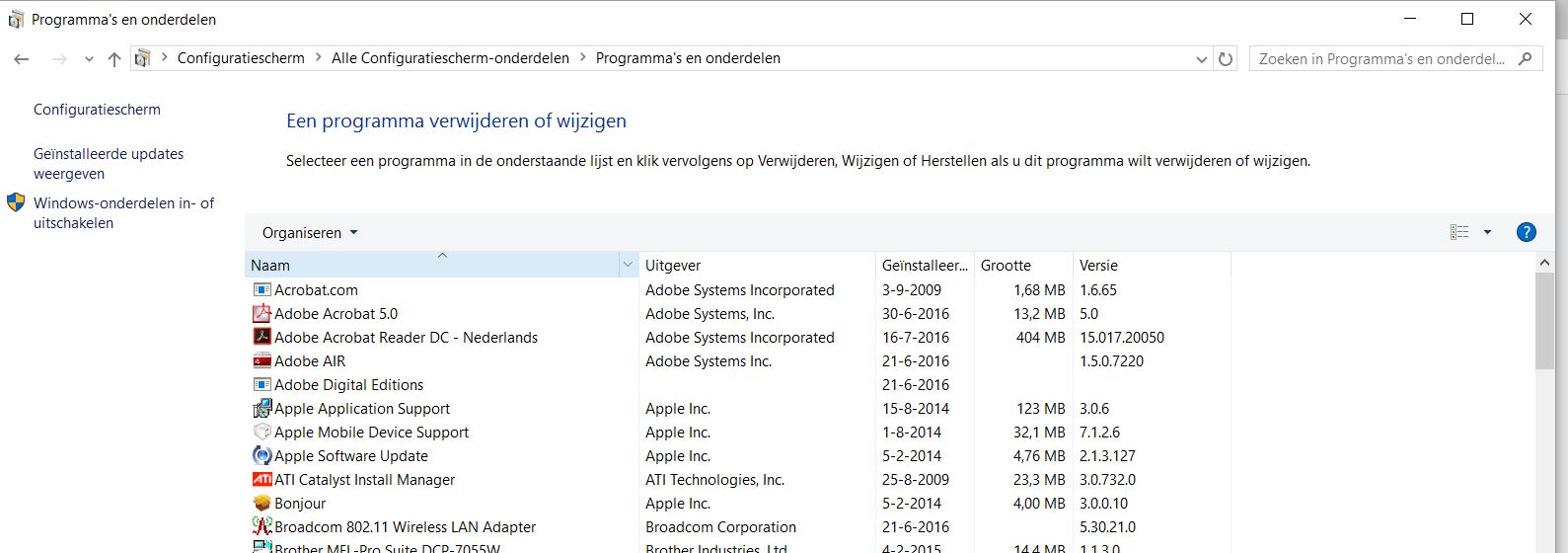Viewport: 1568px width, 553px height.
Task: Click the 404 MB size cell
Action: click(1040, 337)
